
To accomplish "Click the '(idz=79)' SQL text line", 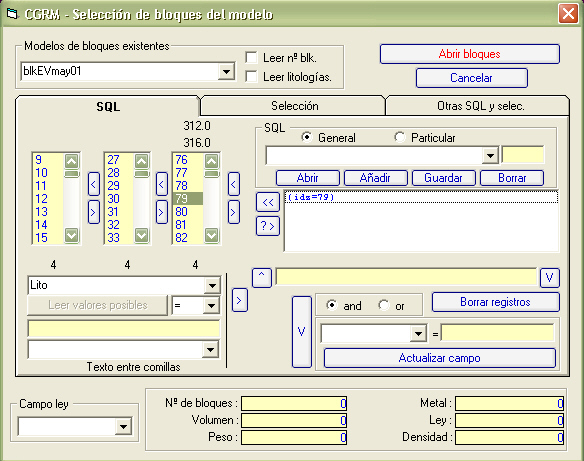I will (x=422, y=197).
